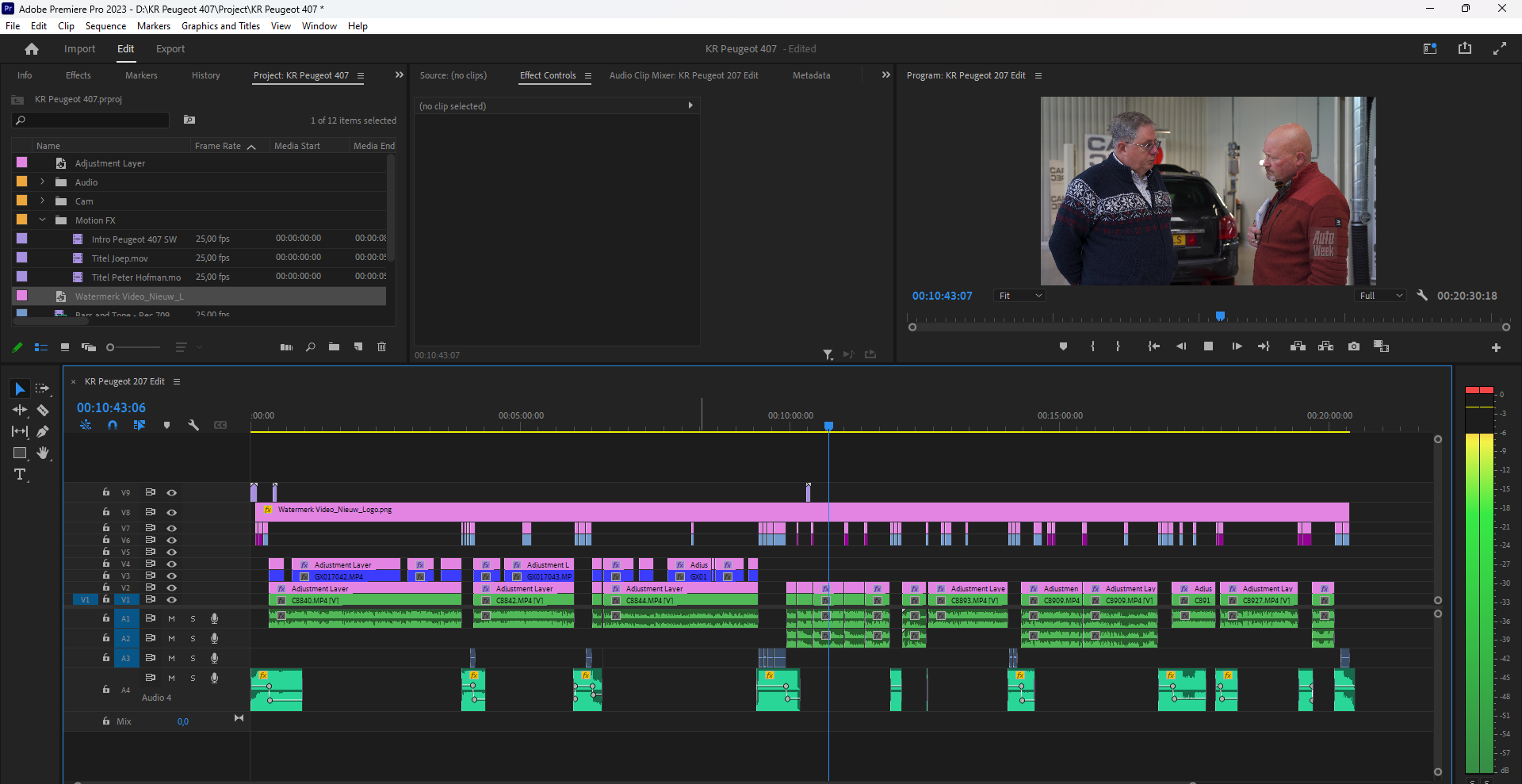
Task: Open Workspaces icon in header bar
Action: (x=1430, y=48)
